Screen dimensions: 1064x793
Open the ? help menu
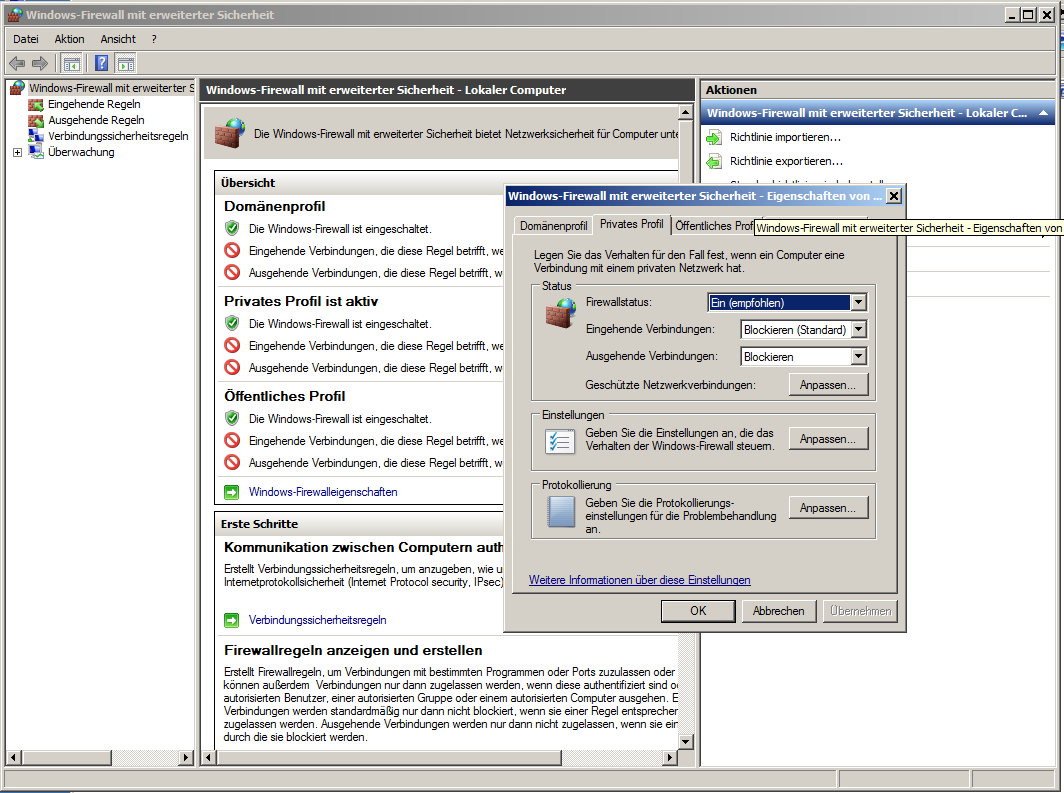[x=154, y=39]
